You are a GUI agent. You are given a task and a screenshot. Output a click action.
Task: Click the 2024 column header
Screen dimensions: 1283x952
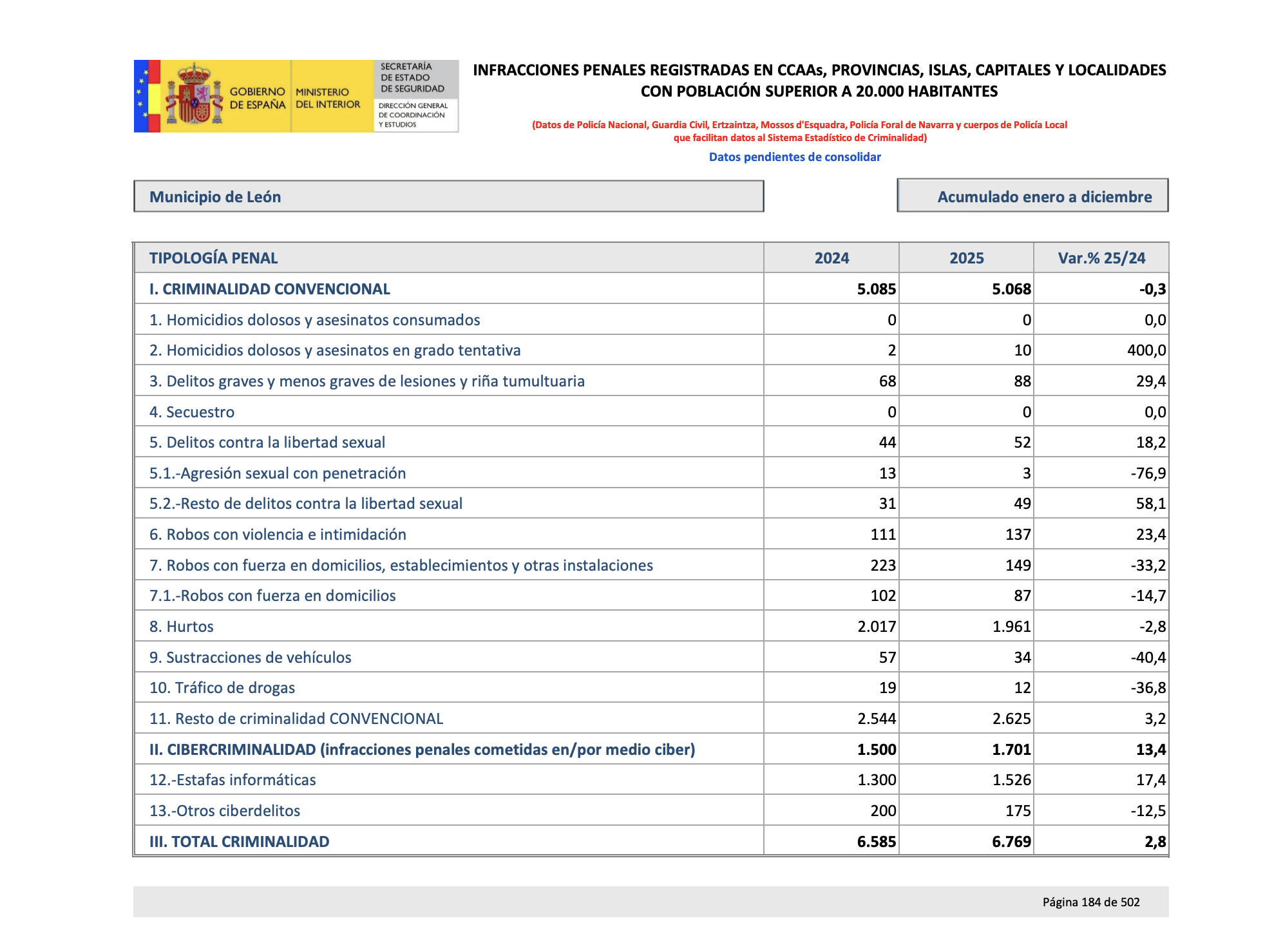(x=830, y=258)
